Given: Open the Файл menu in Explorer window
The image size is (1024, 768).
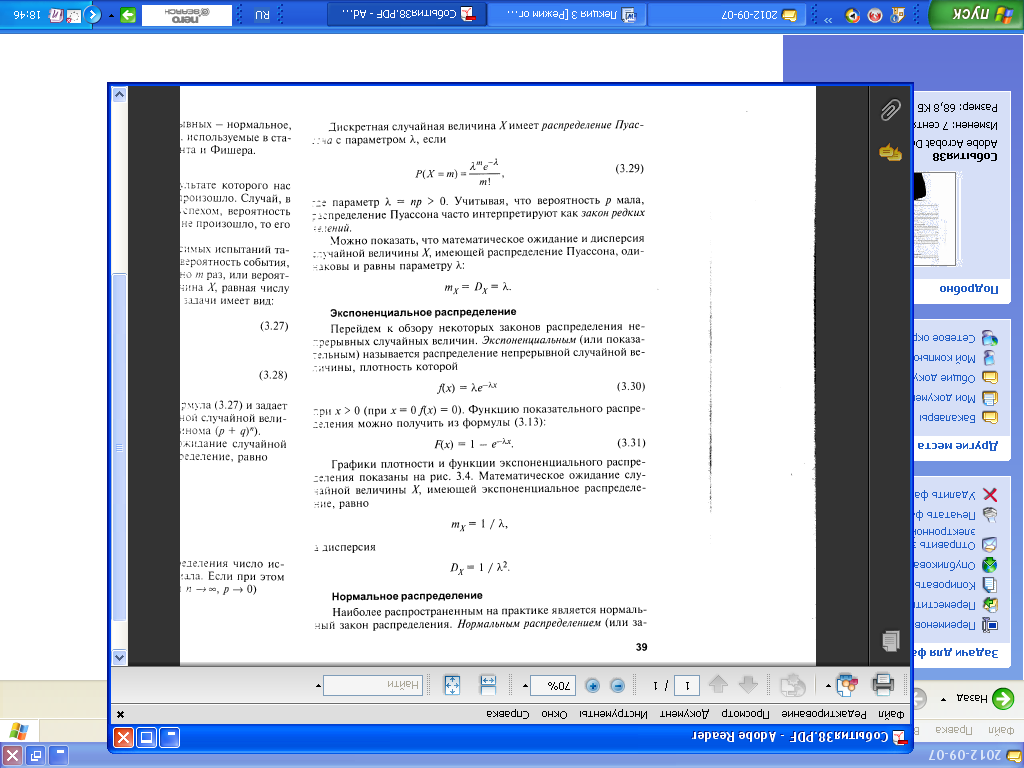Looking at the screenshot, I should tap(1000, 731).
